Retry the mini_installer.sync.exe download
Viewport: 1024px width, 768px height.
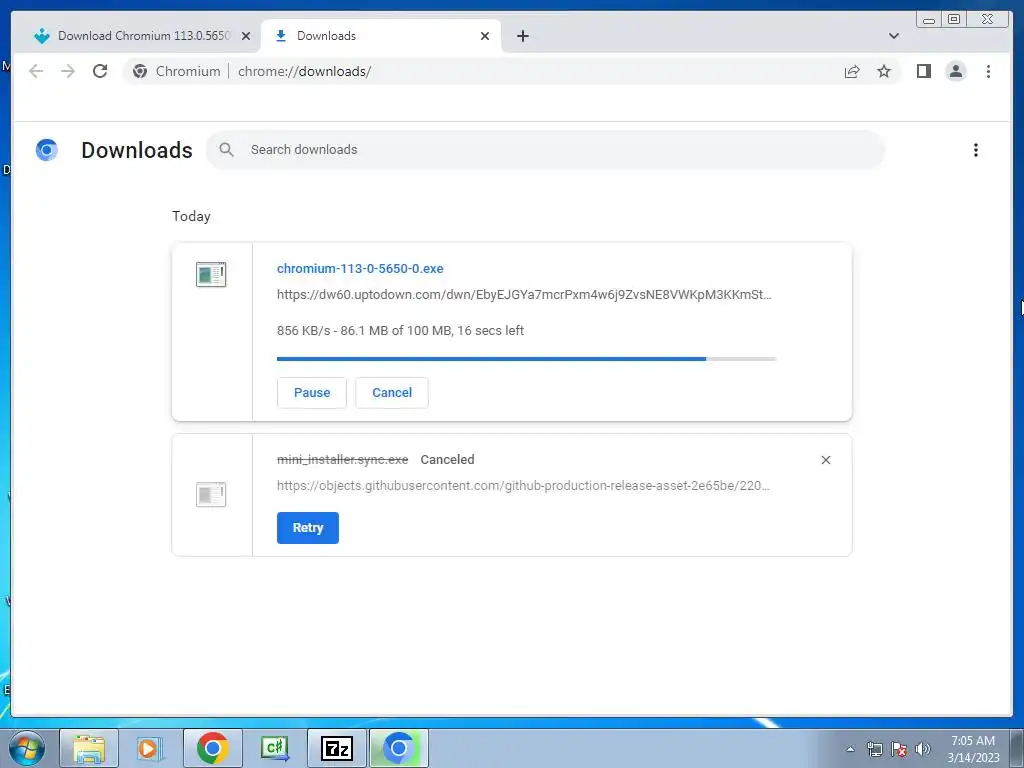pyautogui.click(x=308, y=528)
